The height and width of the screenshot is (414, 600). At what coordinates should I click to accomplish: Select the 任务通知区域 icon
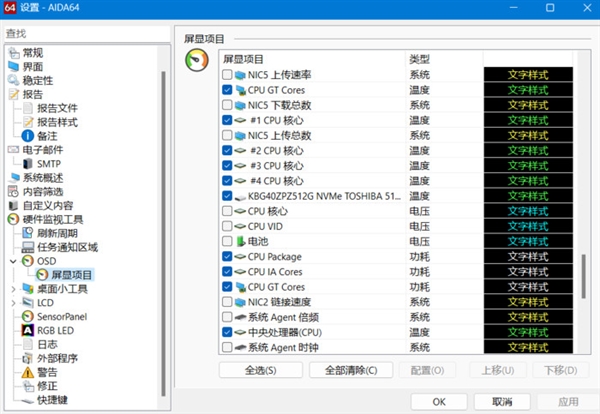coord(28,247)
